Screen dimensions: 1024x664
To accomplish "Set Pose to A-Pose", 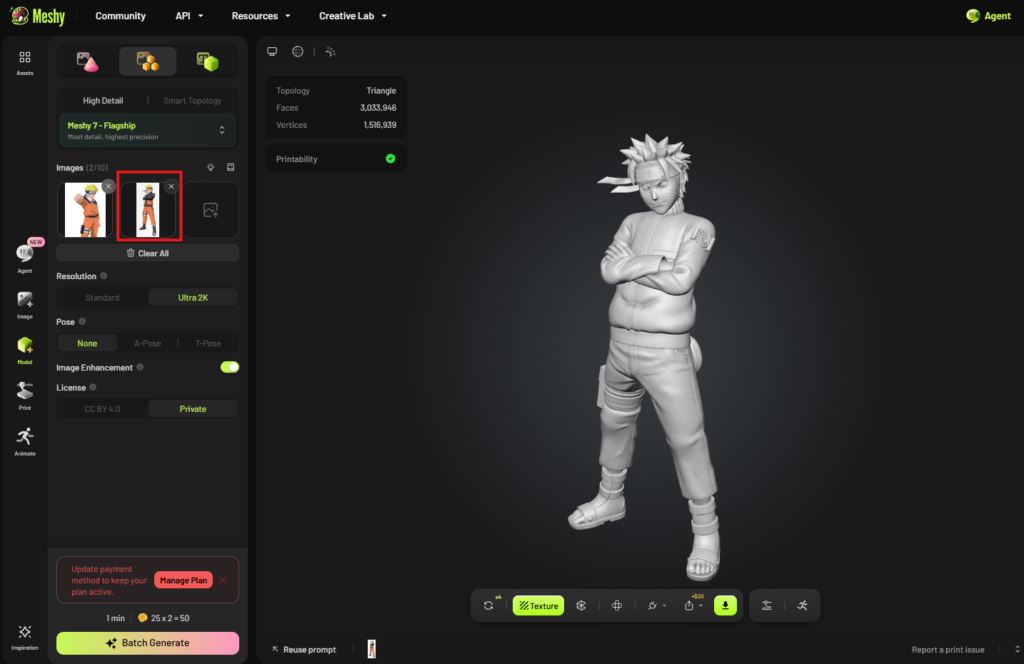I will [148, 343].
